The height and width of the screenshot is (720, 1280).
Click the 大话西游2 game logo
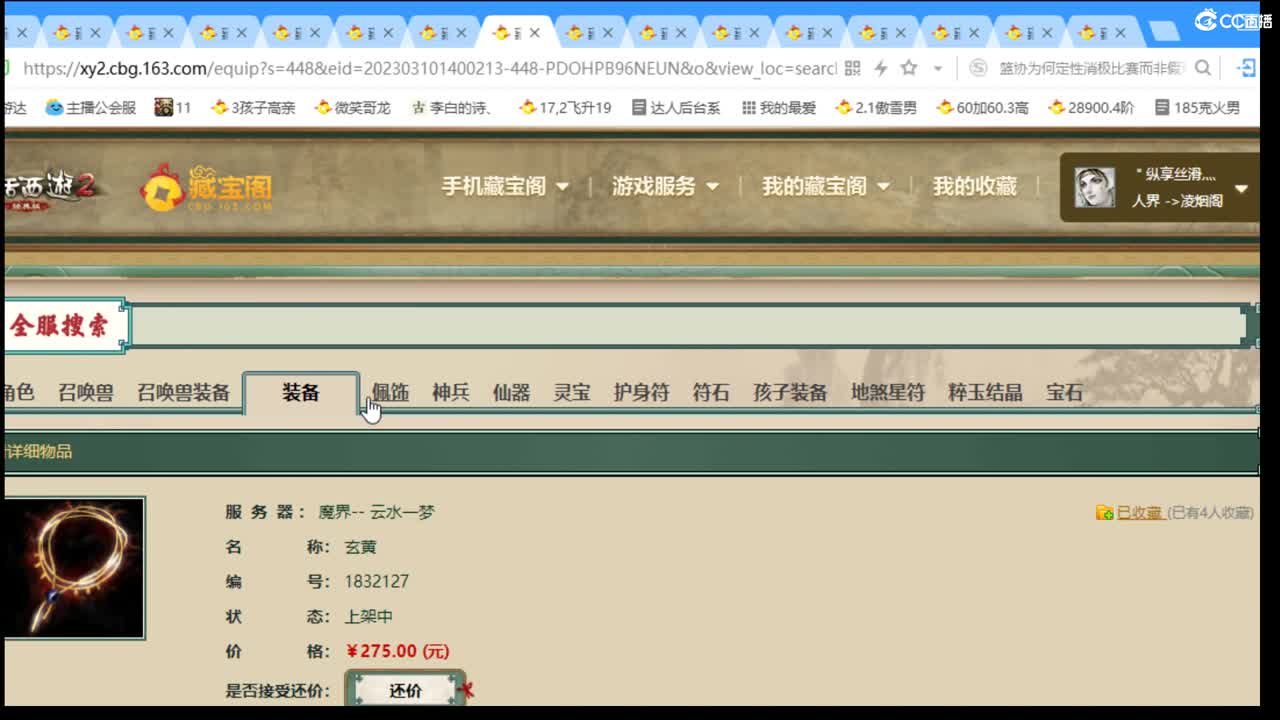pos(52,187)
